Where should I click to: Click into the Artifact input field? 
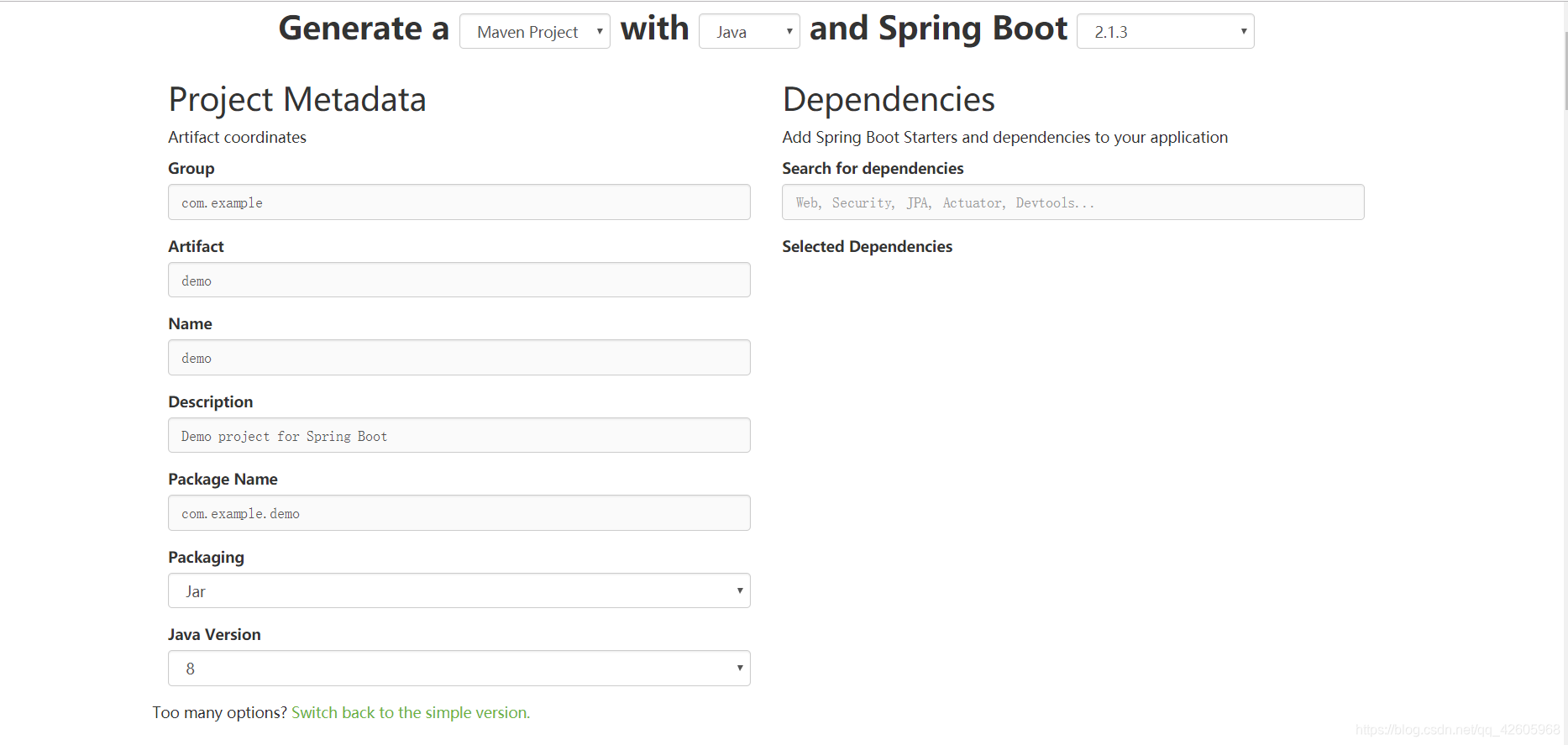[x=459, y=280]
